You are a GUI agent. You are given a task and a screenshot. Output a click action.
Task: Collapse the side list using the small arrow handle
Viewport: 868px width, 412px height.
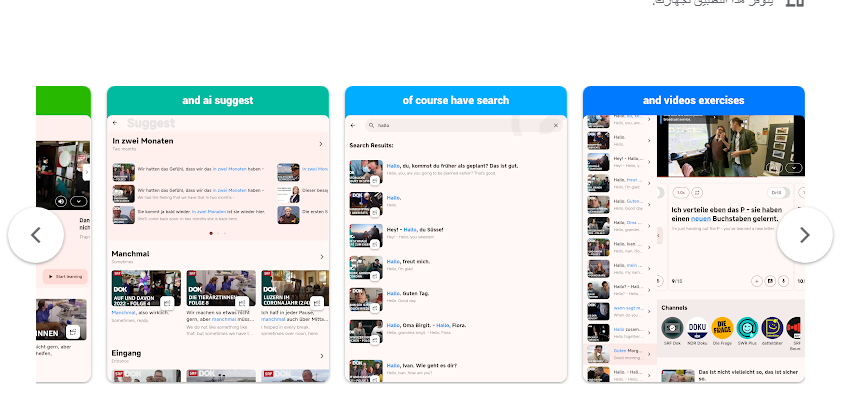(659, 235)
